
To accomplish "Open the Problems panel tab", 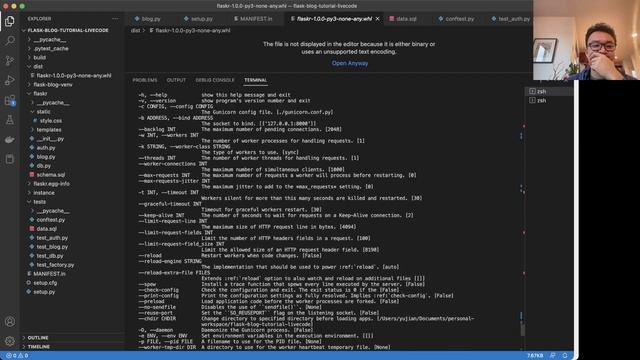I will point(145,80).
